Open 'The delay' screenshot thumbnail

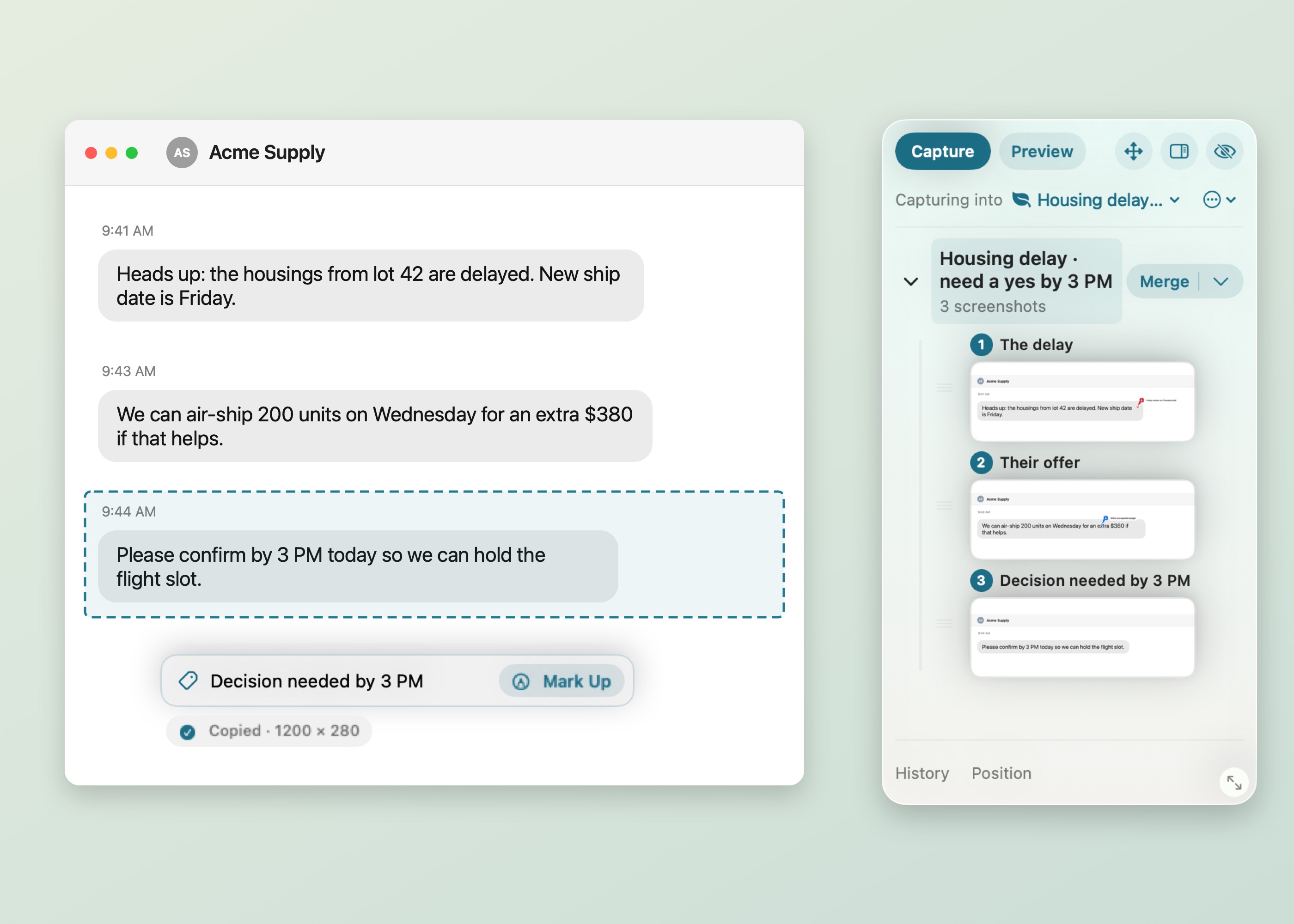click(x=1082, y=401)
